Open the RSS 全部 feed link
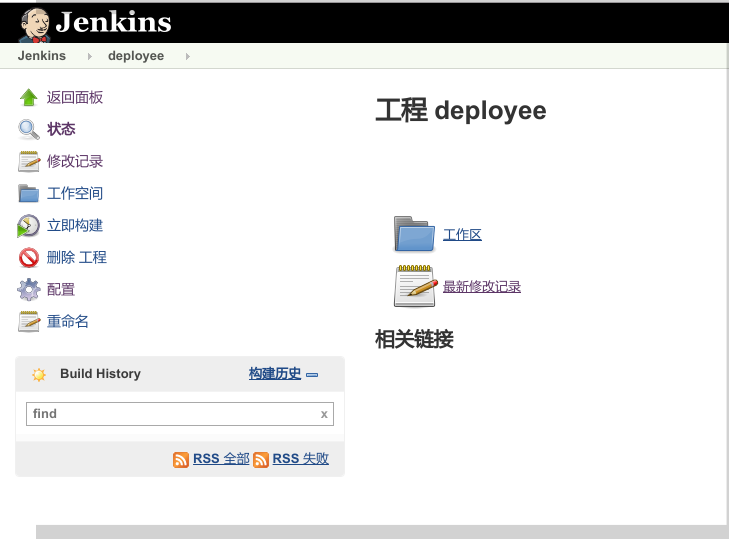The image size is (729, 539). point(221,459)
